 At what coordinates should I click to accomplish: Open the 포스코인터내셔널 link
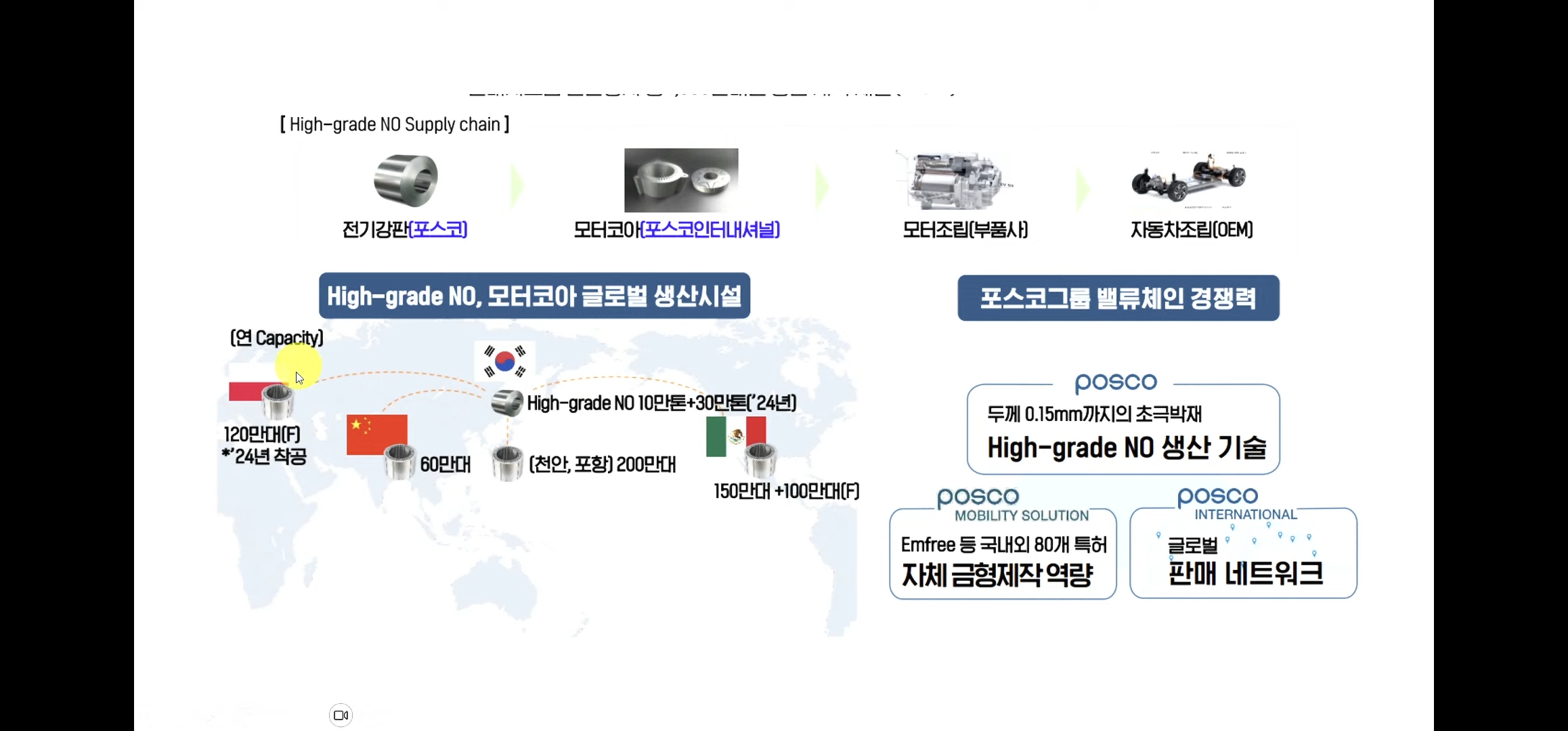tap(711, 230)
